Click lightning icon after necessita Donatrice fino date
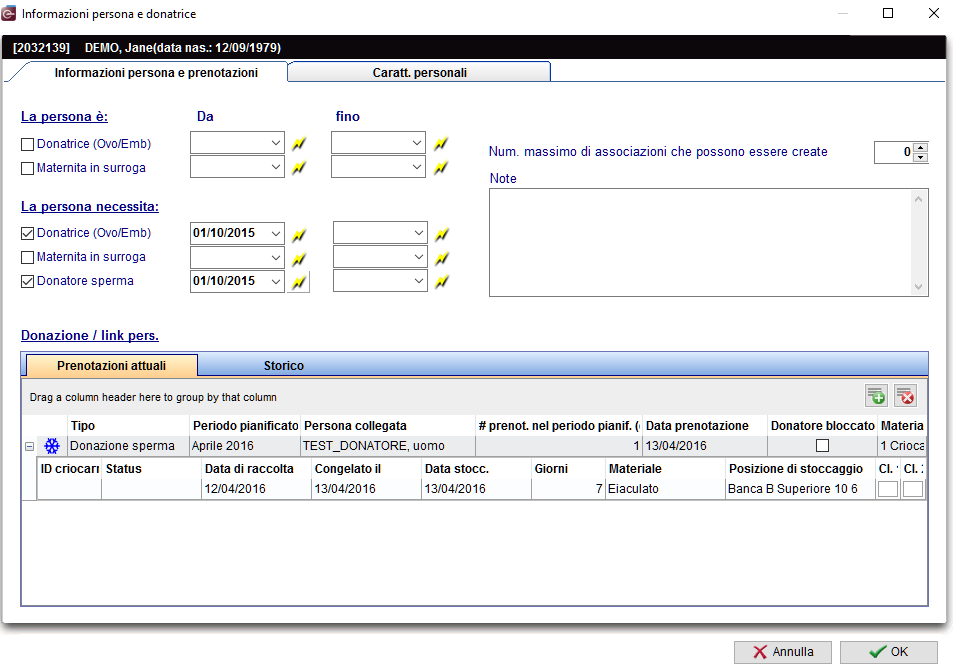The height and width of the screenshot is (668, 953). [x=442, y=234]
